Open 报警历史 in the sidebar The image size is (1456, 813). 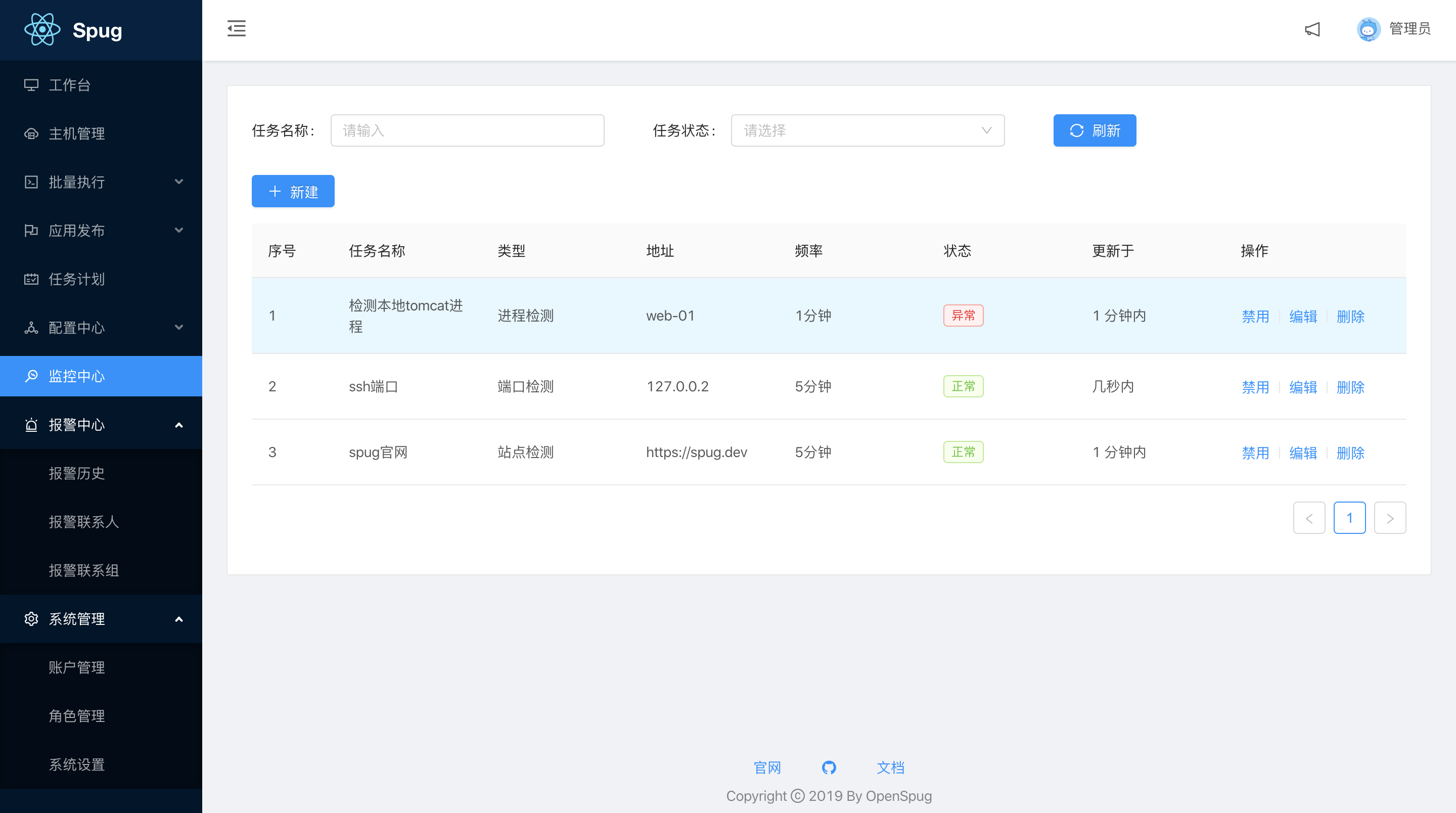point(77,473)
